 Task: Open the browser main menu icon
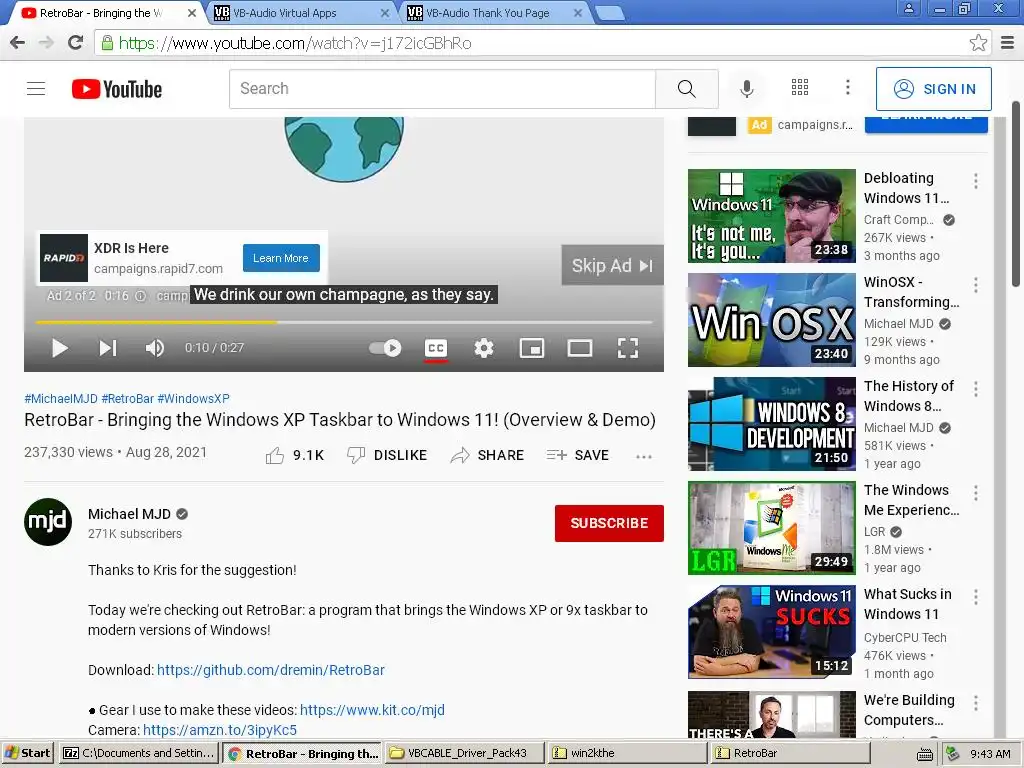pos(1008,43)
